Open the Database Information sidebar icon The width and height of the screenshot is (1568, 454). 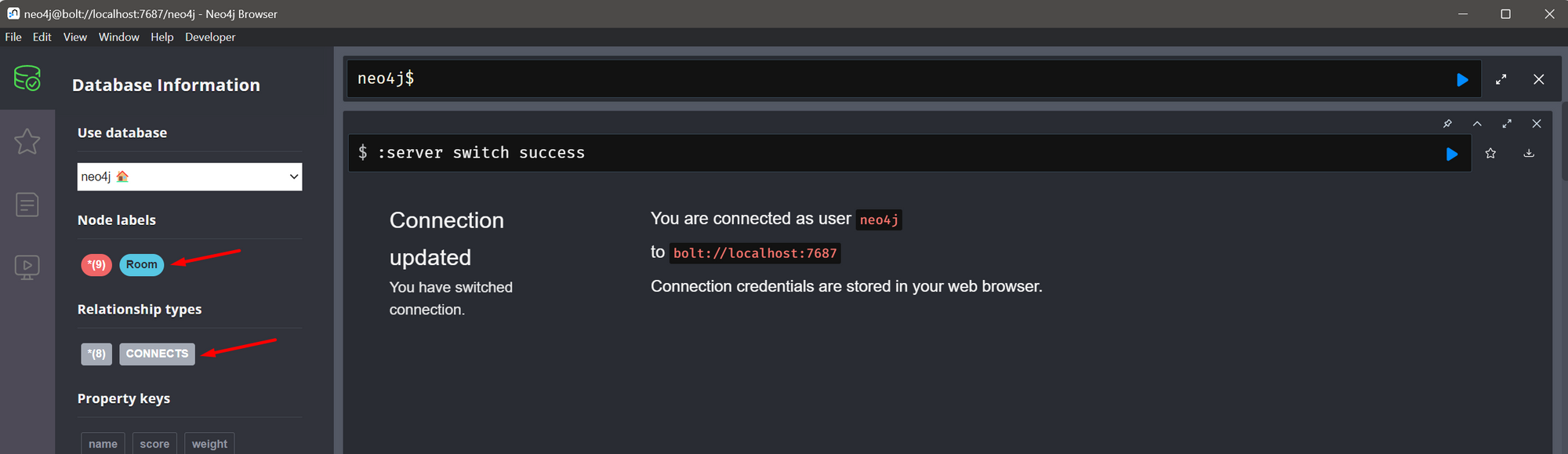(27, 78)
